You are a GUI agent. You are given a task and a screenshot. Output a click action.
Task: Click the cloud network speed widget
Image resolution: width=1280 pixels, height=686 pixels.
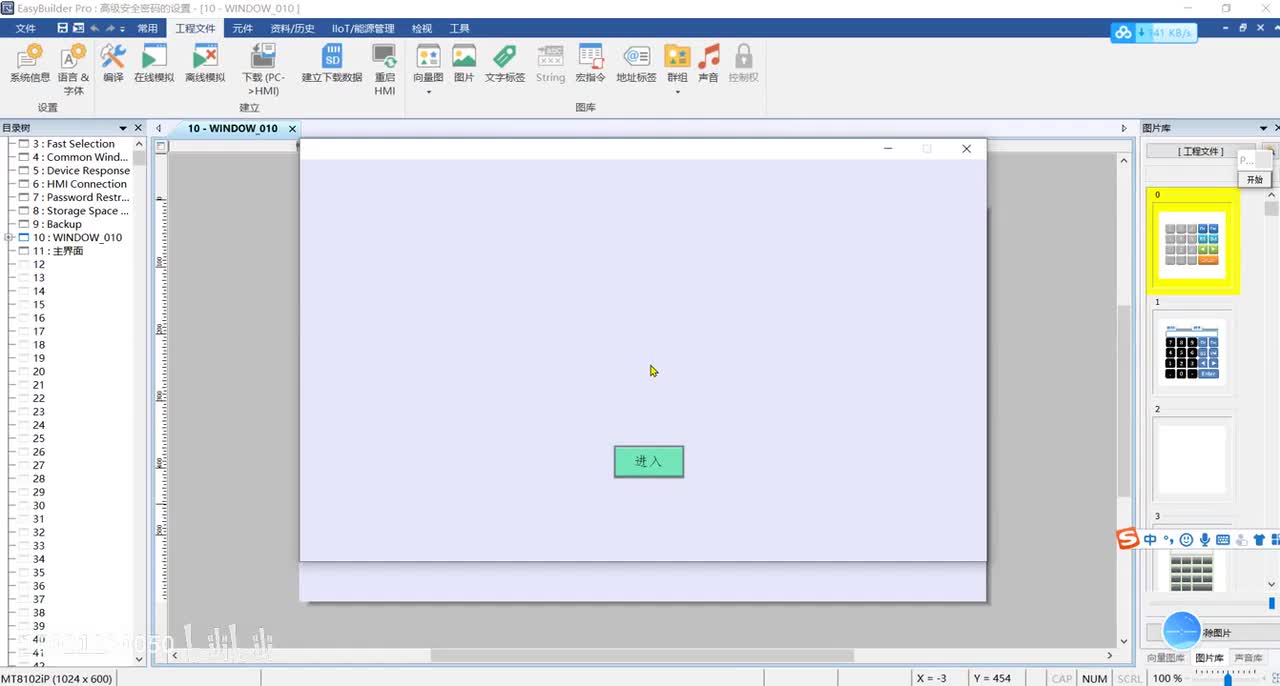tap(1153, 33)
